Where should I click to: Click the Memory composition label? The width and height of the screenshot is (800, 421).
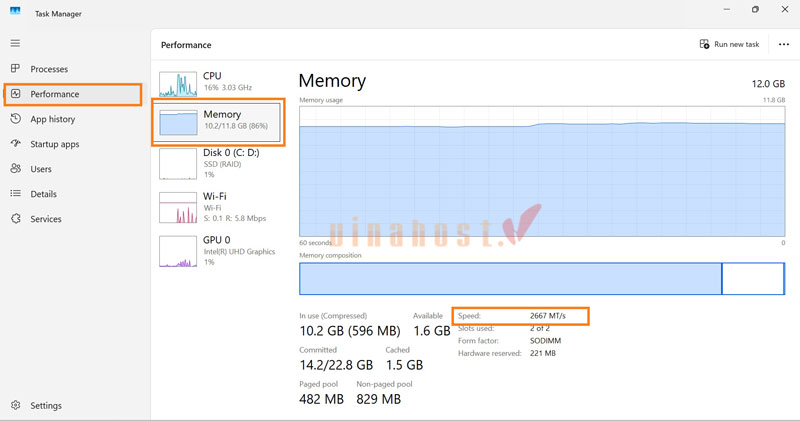click(330, 255)
